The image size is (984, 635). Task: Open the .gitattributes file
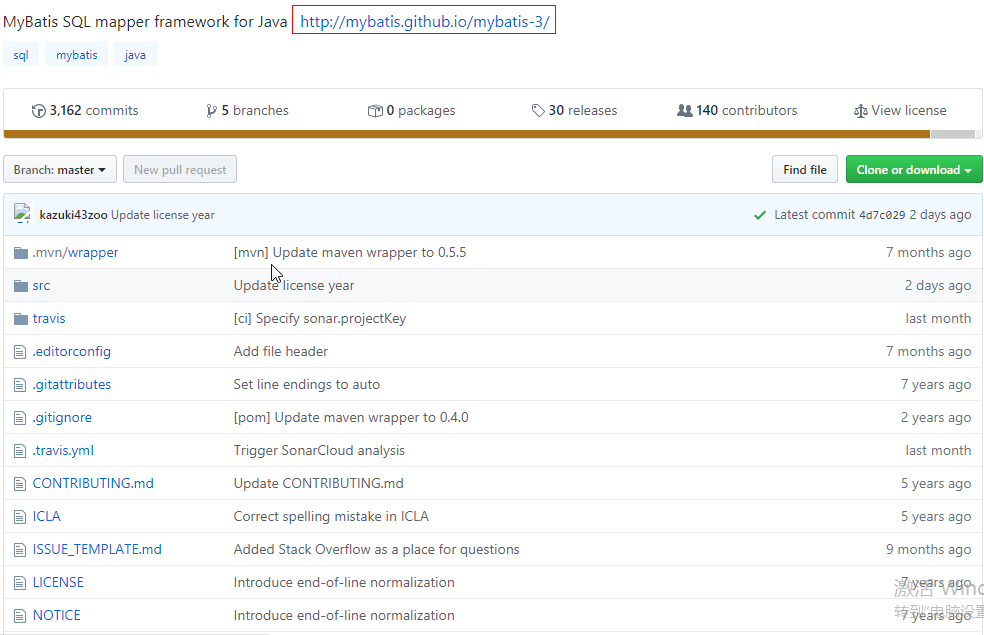coord(72,384)
